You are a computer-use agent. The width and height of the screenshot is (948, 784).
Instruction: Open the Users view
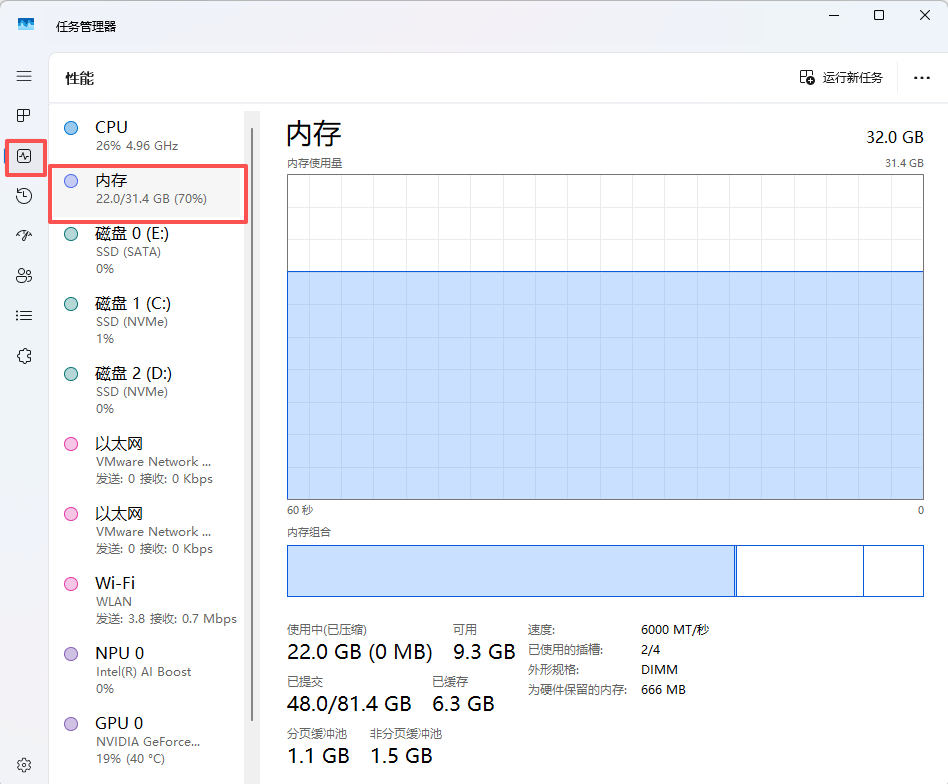coord(23,275)
